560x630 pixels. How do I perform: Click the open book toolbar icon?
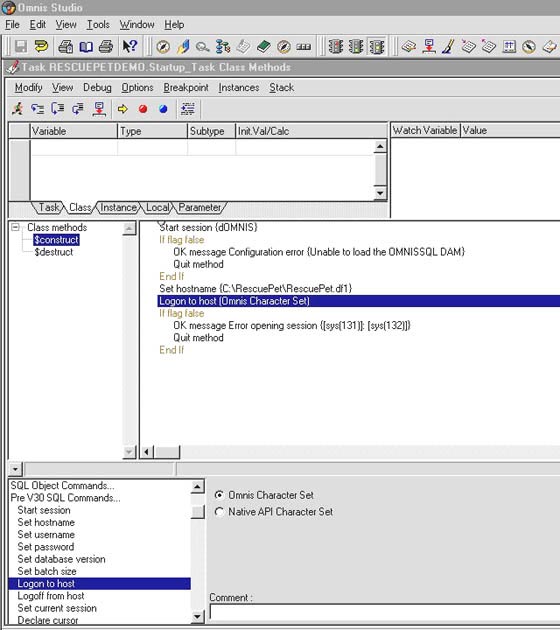pyautogui.click(x=86, y=47)
